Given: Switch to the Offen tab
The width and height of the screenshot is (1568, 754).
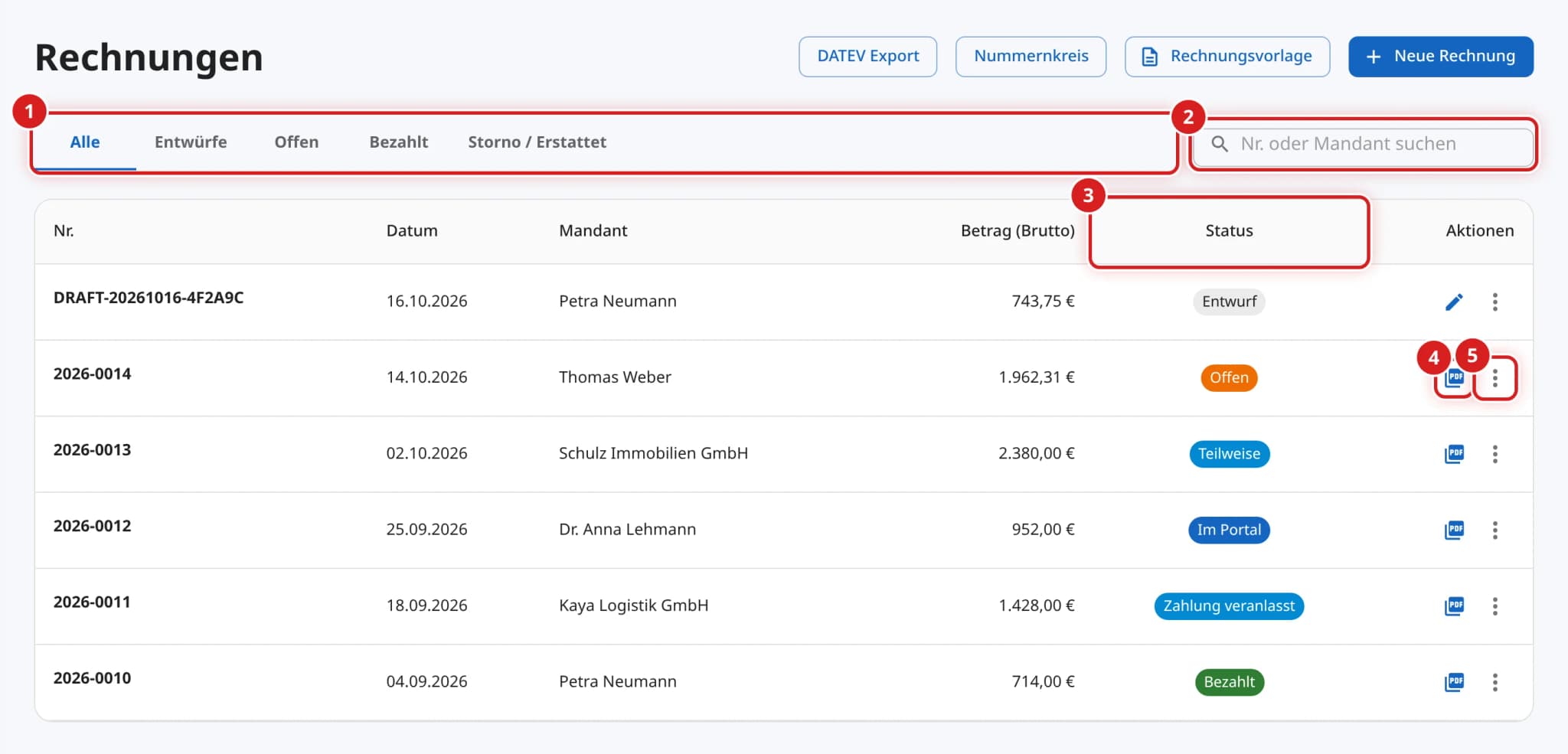Looking at the screenshot, I should [296, 142].
